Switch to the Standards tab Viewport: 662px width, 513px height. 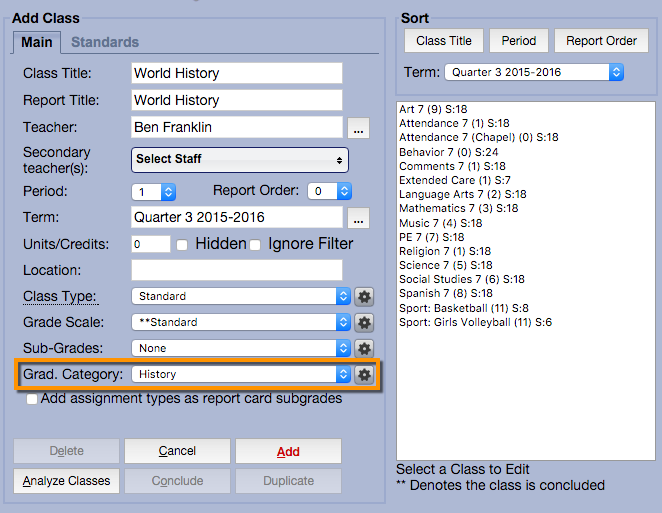click(x=105, y=42)
